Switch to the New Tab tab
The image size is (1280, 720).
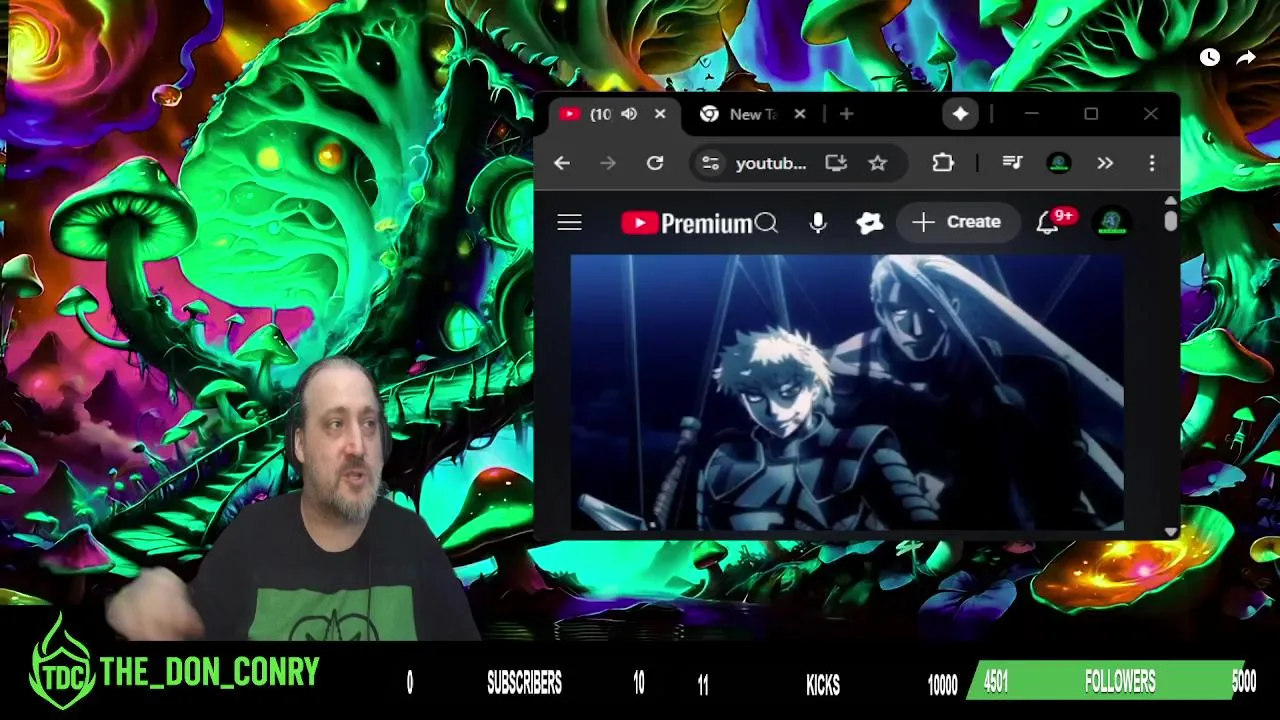752,114
